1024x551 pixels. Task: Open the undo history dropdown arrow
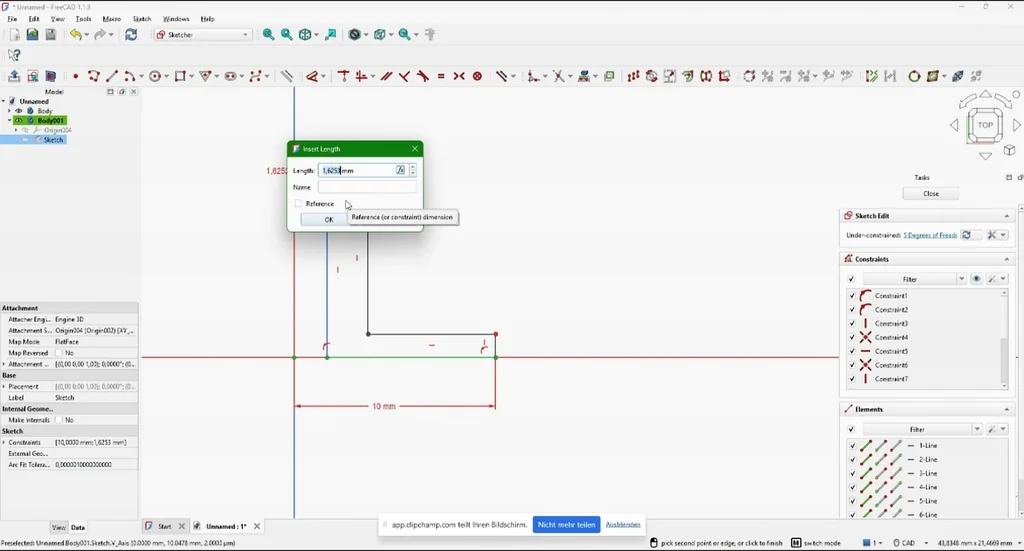click(88, 35)
